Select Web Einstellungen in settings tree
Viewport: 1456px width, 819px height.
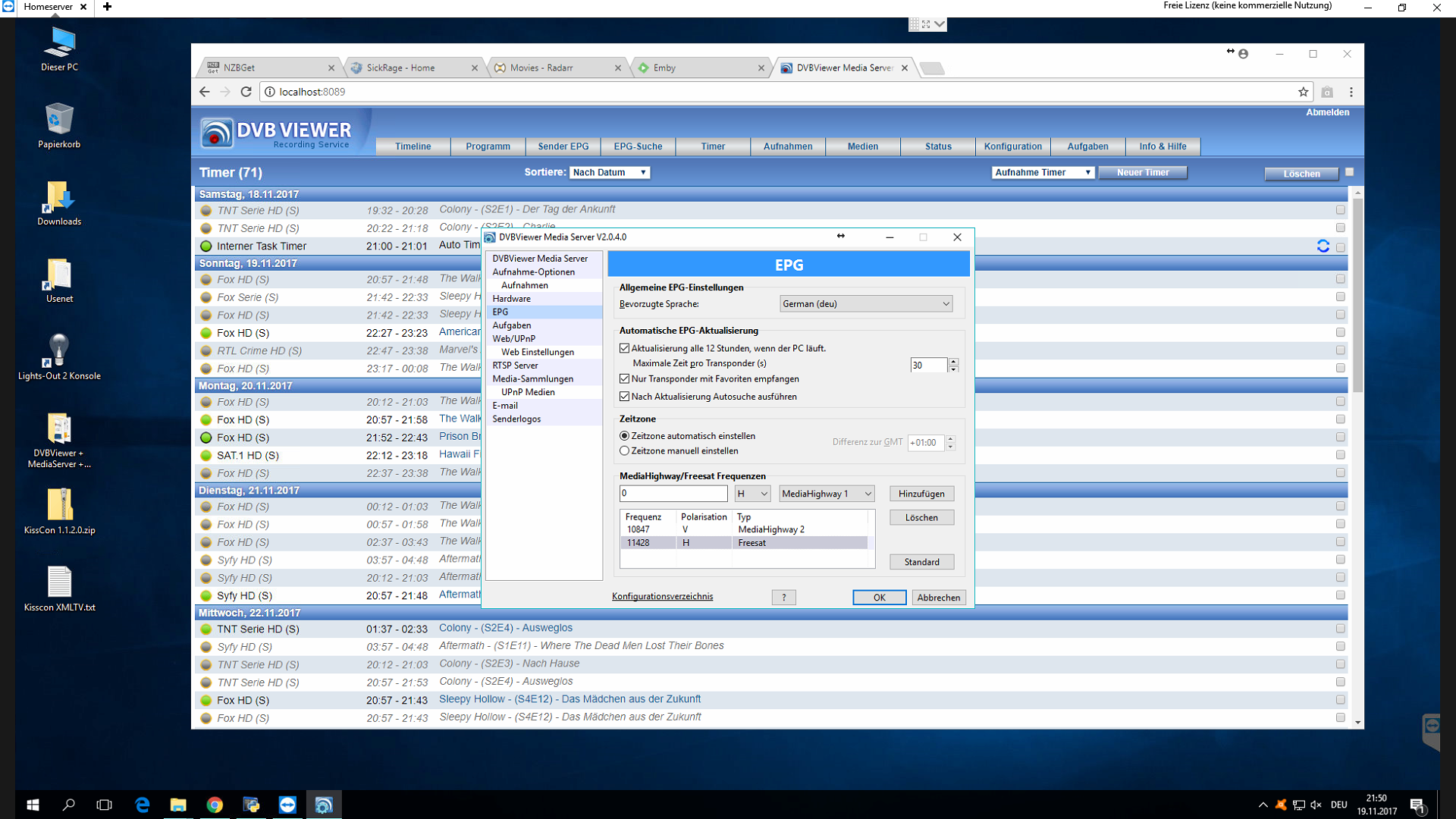pyautogui.click(x=538, y=352)
